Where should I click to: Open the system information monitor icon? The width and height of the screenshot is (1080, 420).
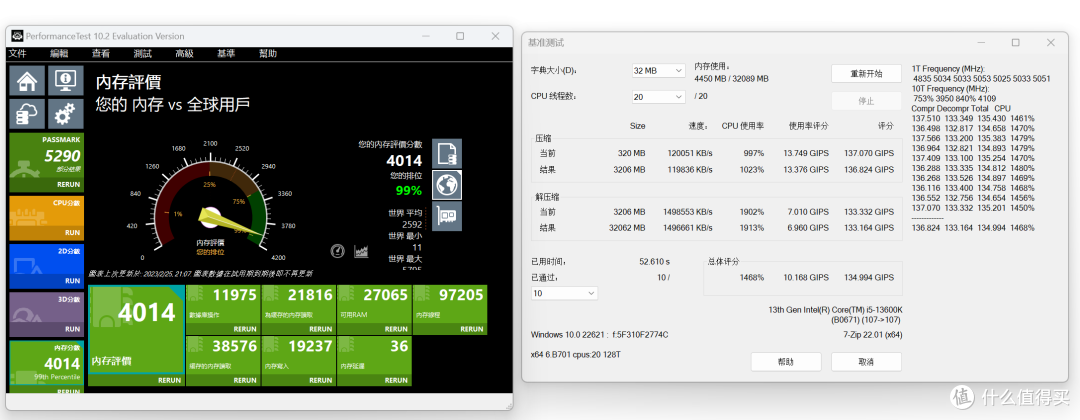(66, 81)
